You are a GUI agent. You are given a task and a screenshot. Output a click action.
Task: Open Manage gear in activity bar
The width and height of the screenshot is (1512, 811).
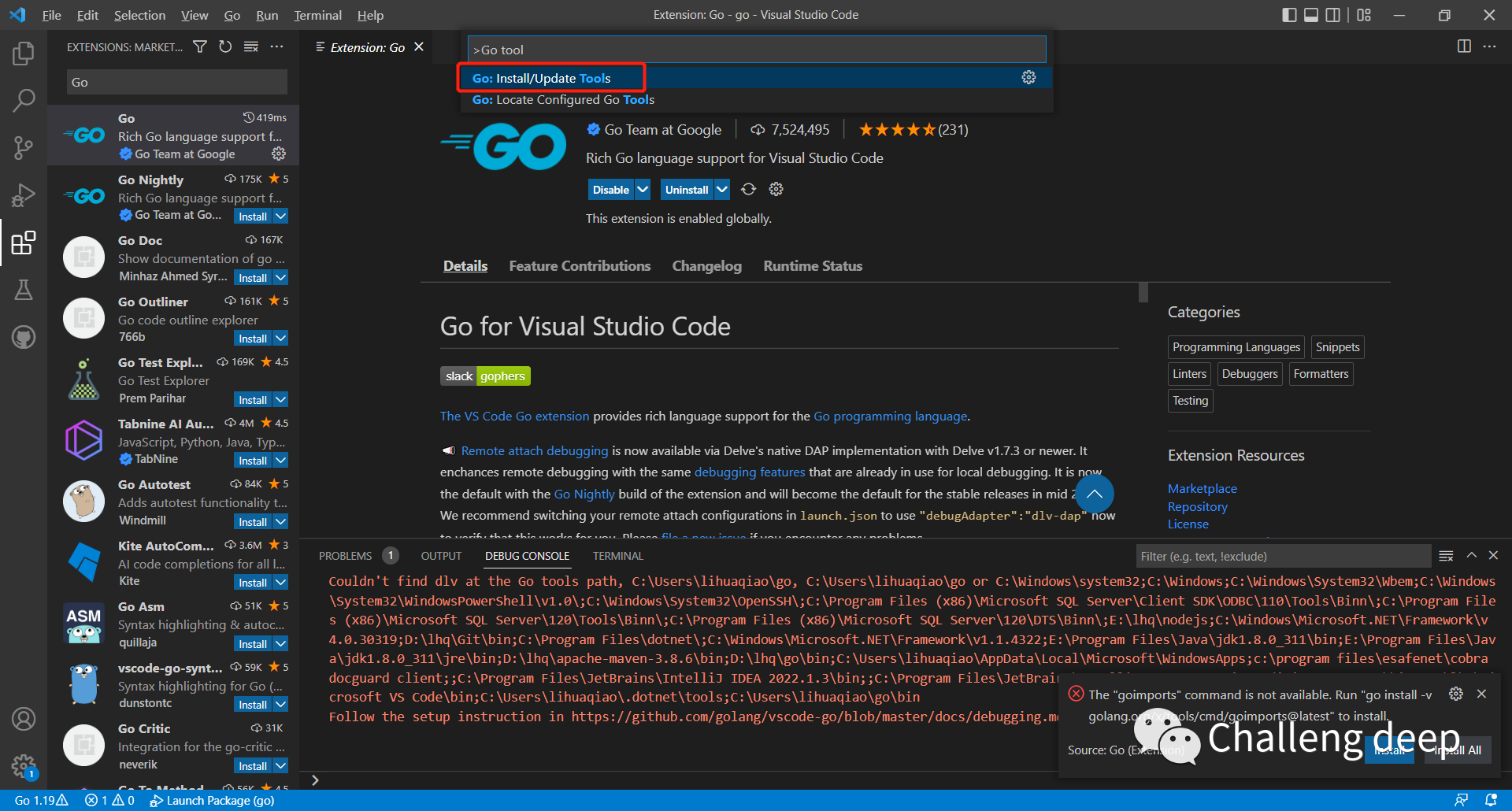click(24, 765)
